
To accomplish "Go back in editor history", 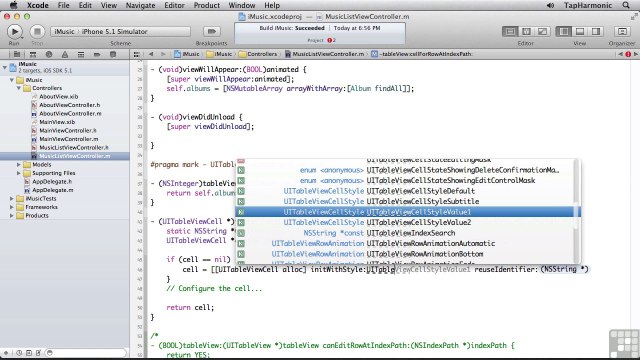I will (151, 54).
